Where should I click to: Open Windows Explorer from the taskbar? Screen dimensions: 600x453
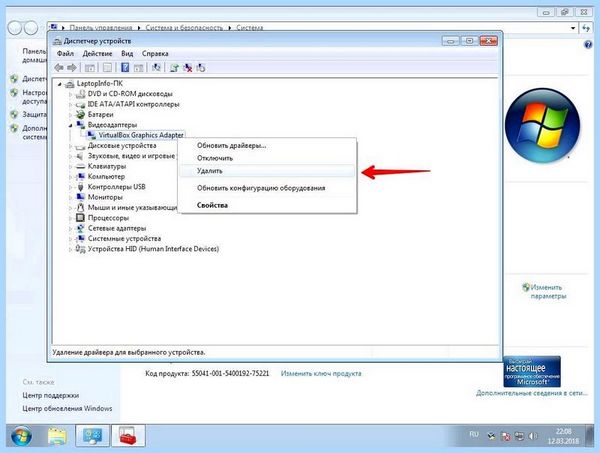[x=57, y=436]
